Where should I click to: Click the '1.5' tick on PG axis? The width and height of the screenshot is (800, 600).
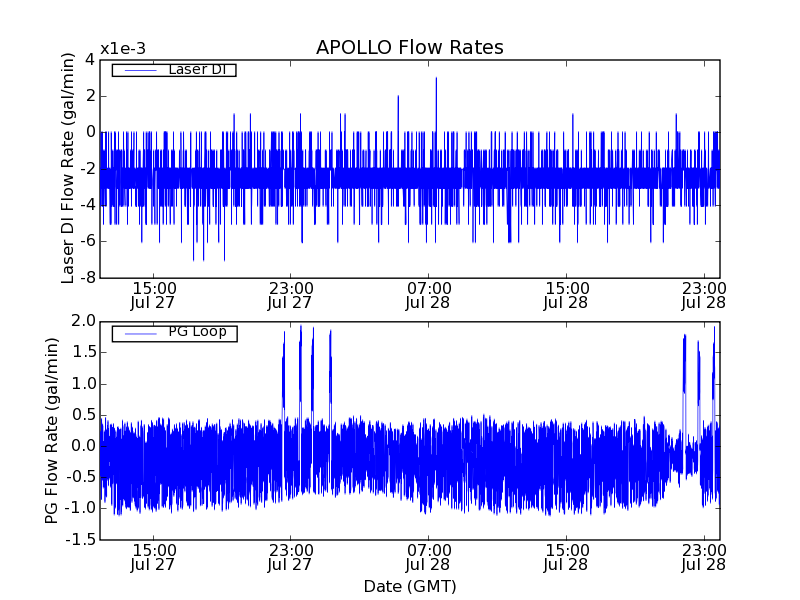[x=84, y=353]
